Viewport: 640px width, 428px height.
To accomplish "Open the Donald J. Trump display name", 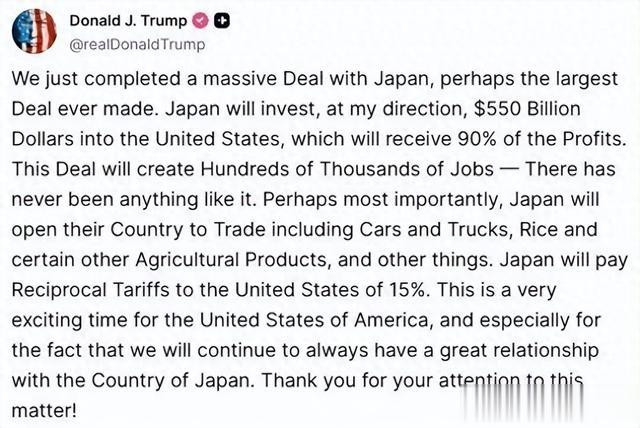I will click(x=128, y=20).
